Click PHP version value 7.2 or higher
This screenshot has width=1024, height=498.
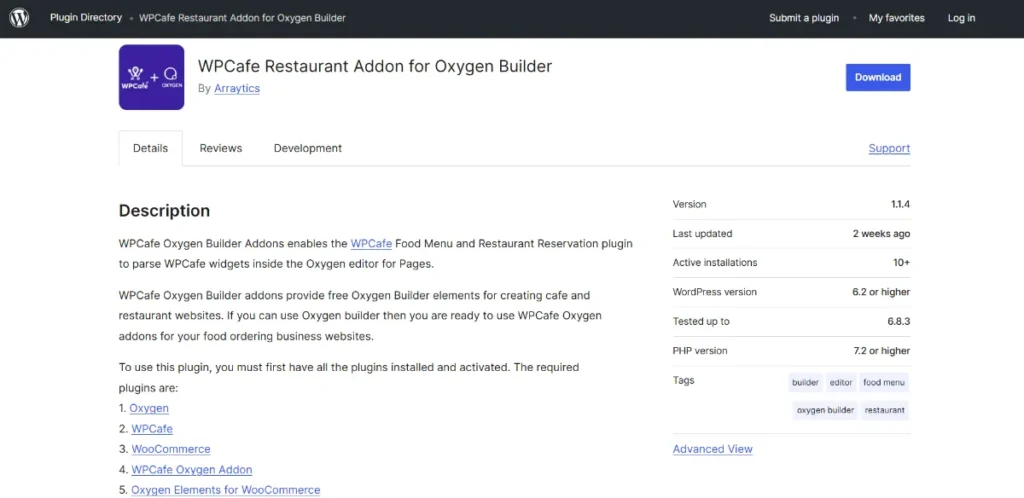[x=882, y=350]
